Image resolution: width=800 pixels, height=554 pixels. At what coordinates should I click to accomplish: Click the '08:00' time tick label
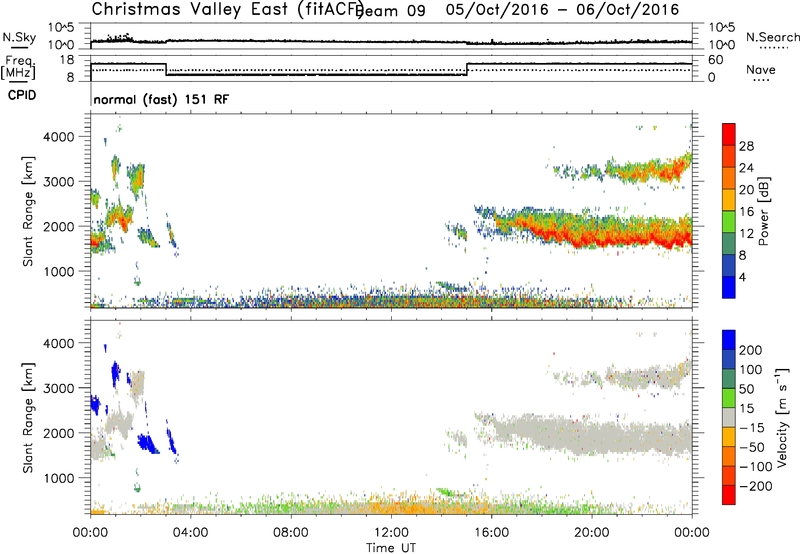[291, 533]
